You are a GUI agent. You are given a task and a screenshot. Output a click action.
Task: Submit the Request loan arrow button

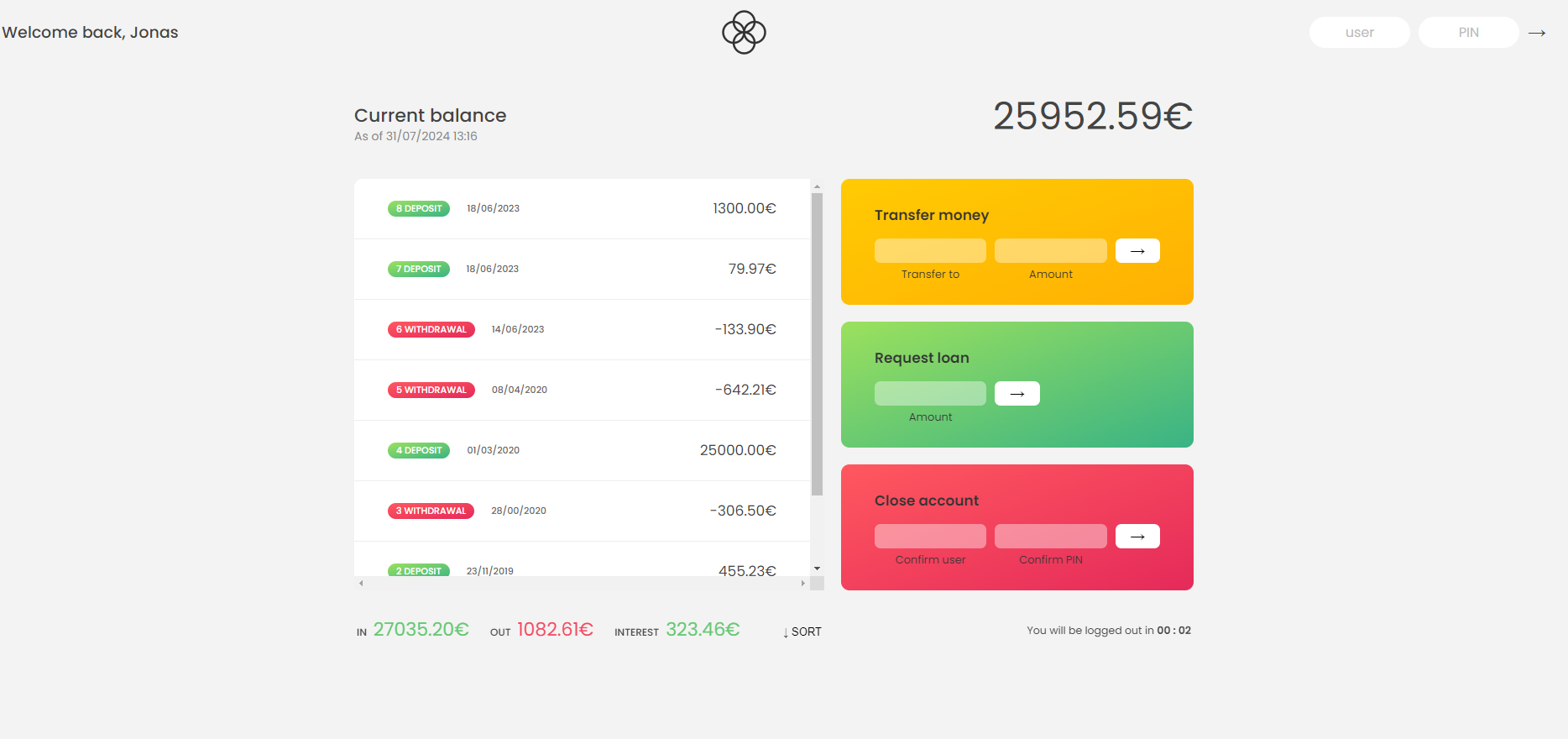coord(1017,394)
